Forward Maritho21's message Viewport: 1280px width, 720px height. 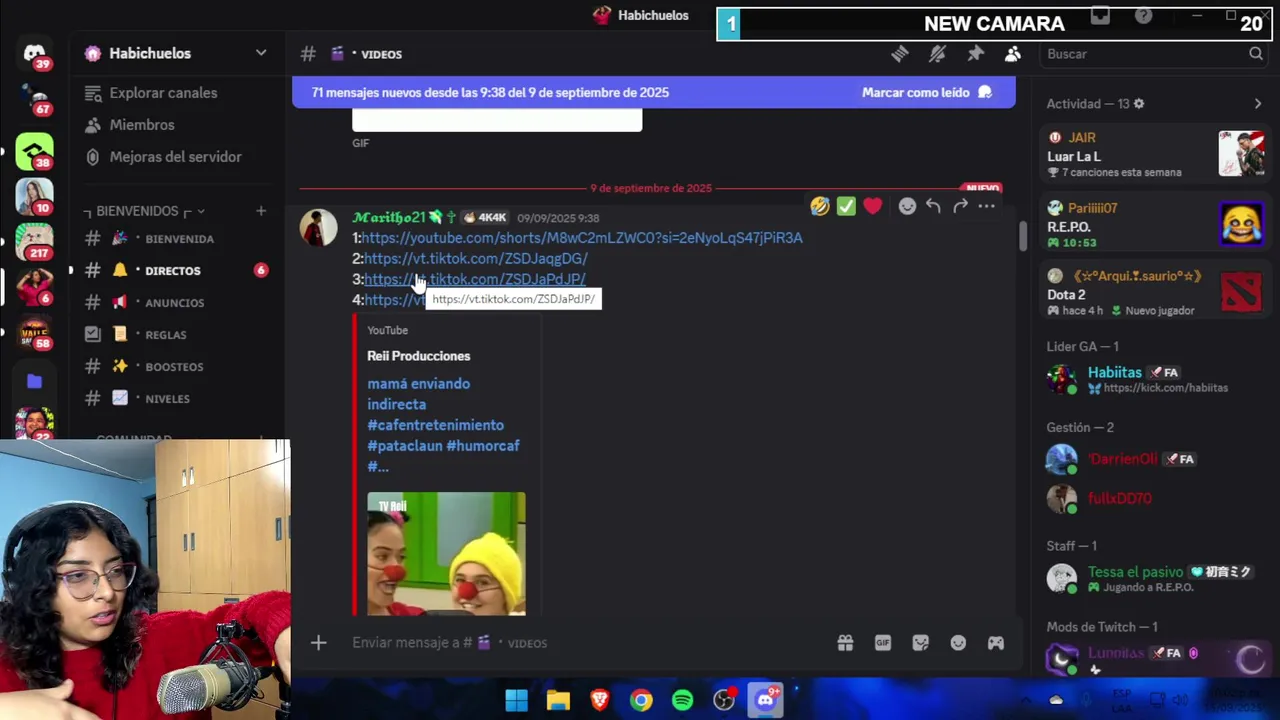coord(960,206)
